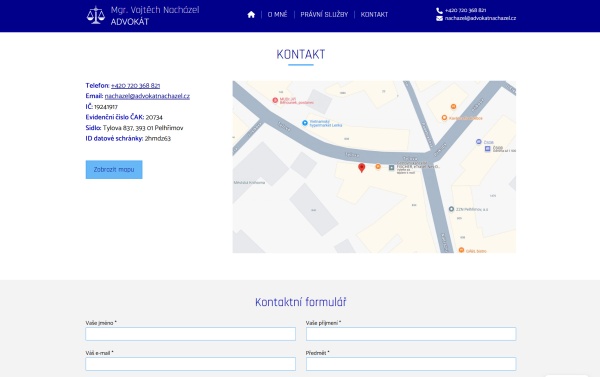The image size is (600, 377).
Task: Open the PRÁVNÍ SLUŽBY menu item
Action: coord(324,15)
